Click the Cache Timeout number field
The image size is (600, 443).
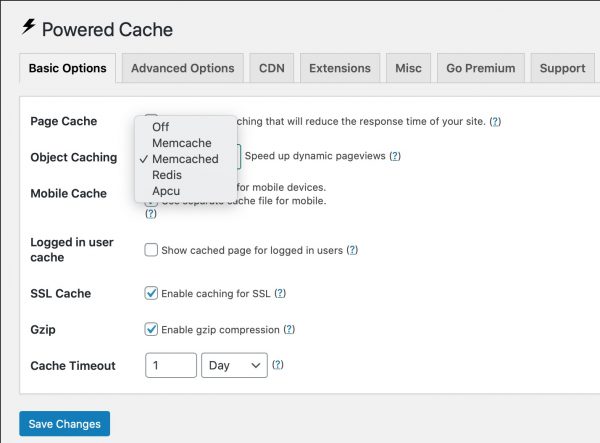point(171,365)
